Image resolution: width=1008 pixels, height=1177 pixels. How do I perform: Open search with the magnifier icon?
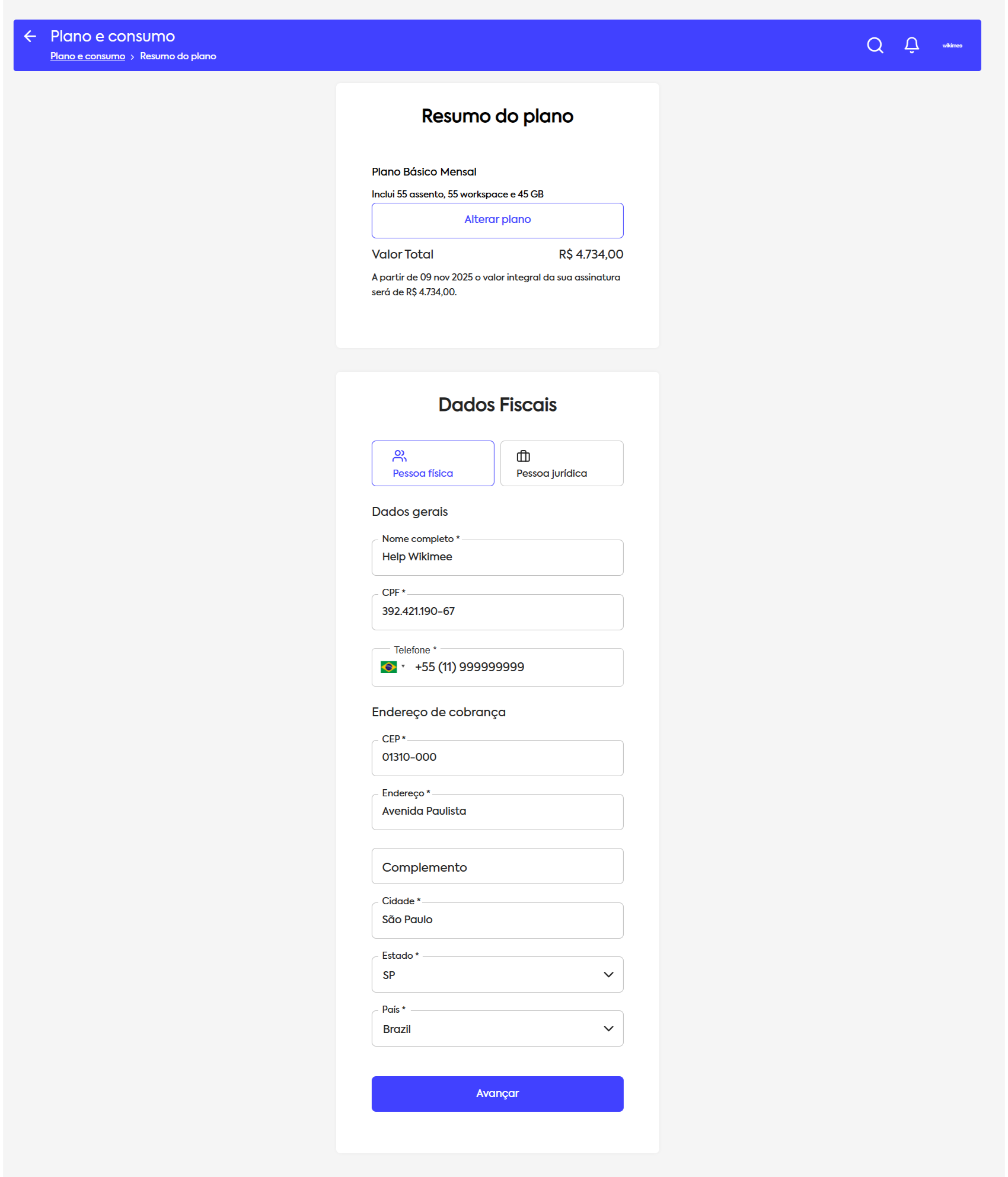(x=875, y=46)
